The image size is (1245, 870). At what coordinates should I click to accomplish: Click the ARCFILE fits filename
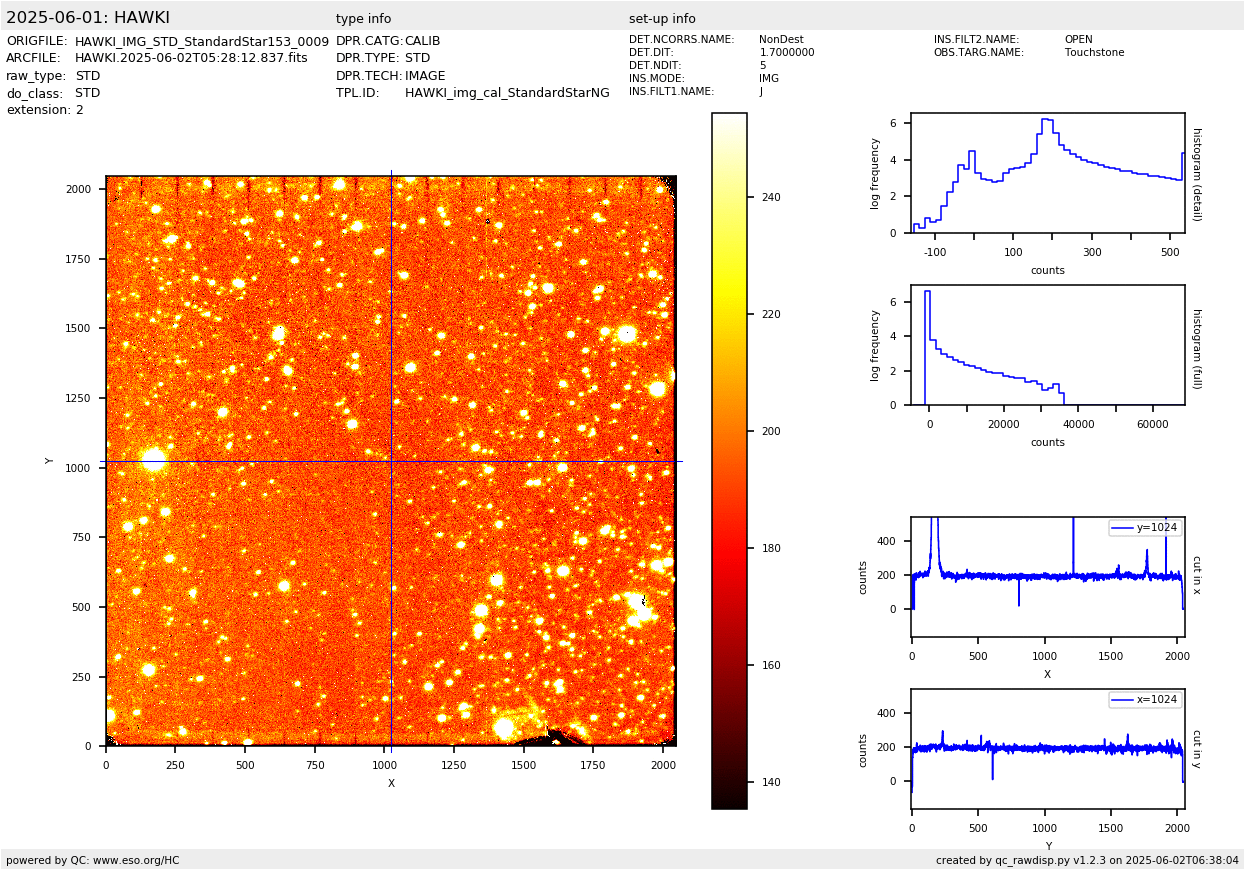point(191,58)
